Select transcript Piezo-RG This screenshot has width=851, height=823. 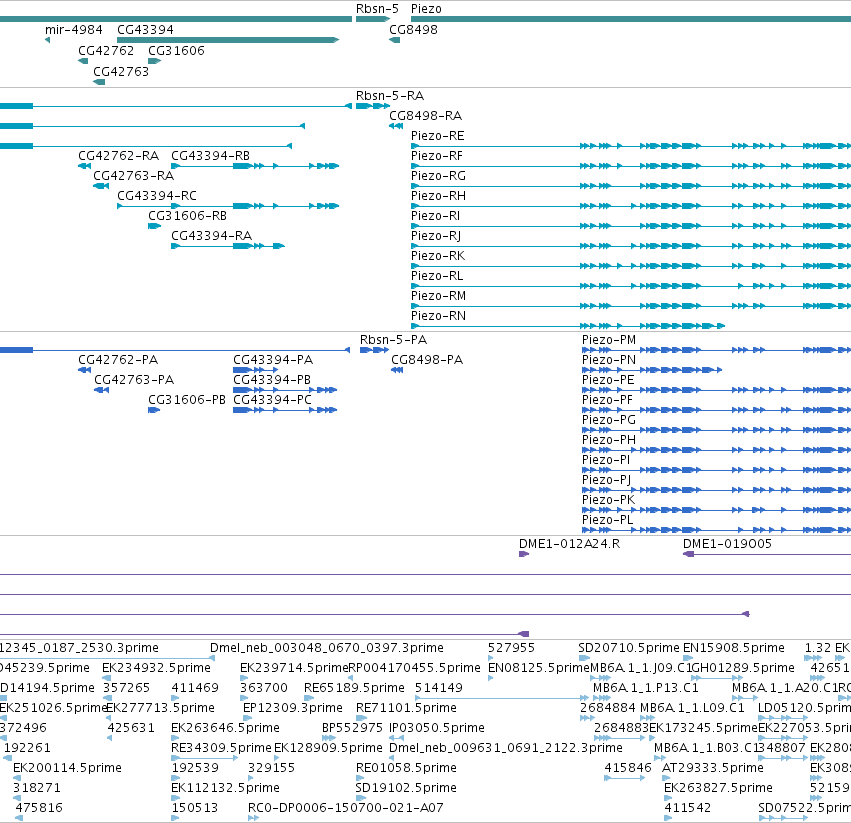pyautogui.click(x=438, y=176)
